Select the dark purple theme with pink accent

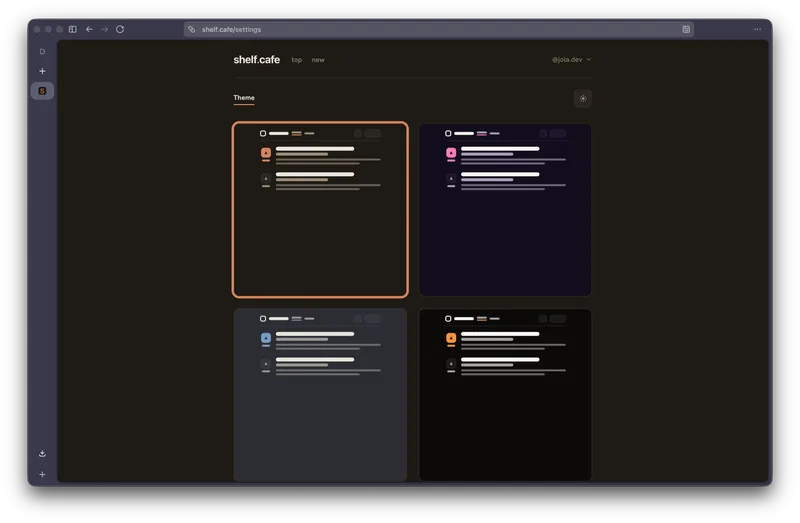coord(505,210)
